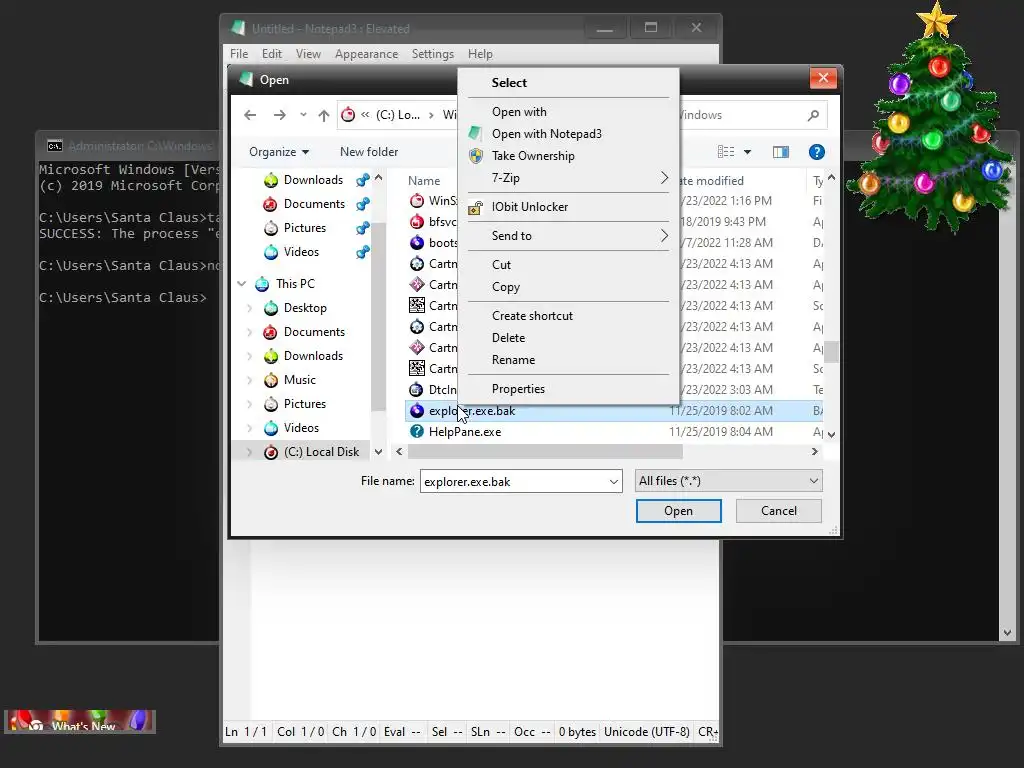Open the All files (*.*) type filter
Viewport: 1024px width, 768px height.
tap(728, 481)
